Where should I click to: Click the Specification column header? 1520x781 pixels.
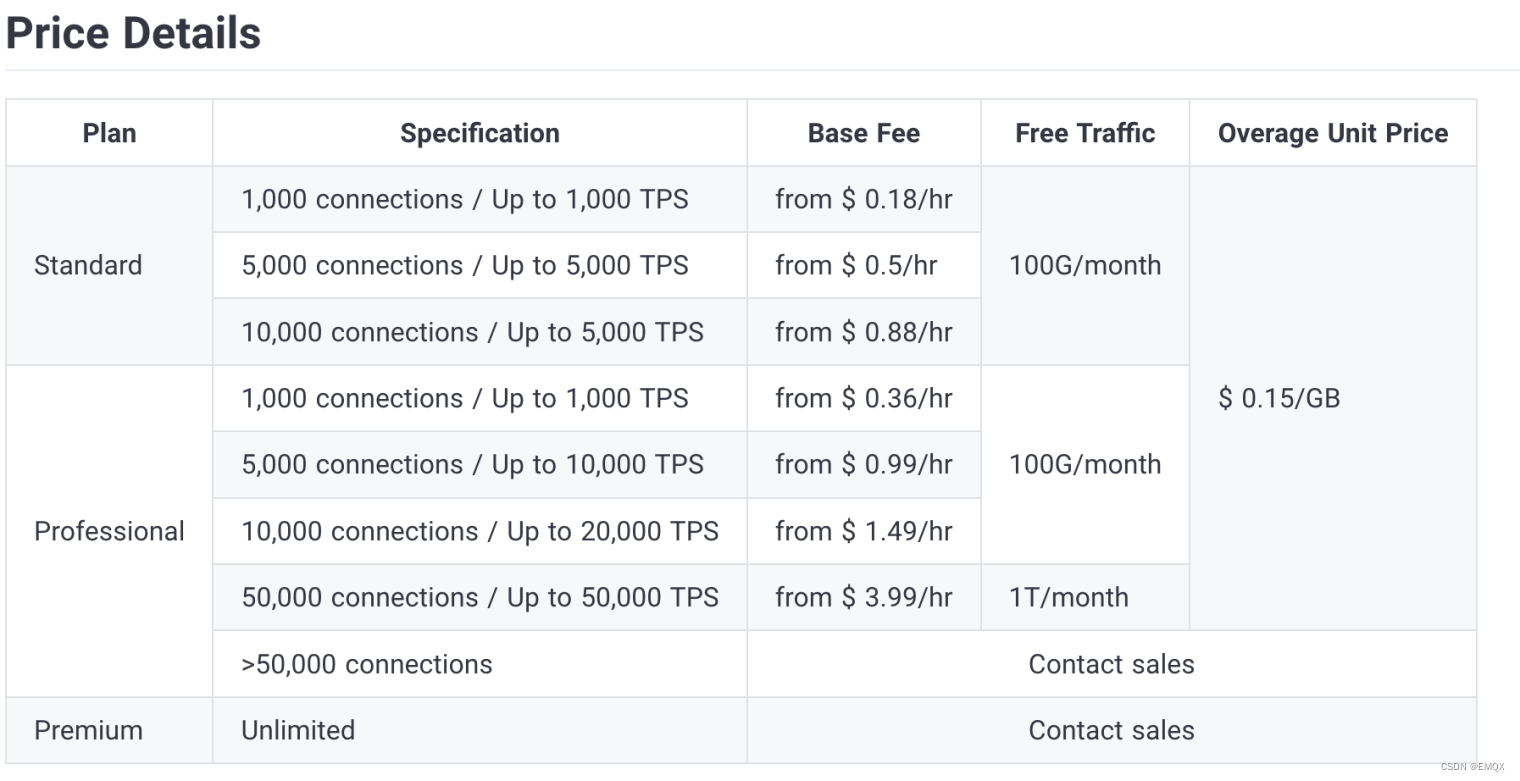pyautogui.click(x=479, y=133)
